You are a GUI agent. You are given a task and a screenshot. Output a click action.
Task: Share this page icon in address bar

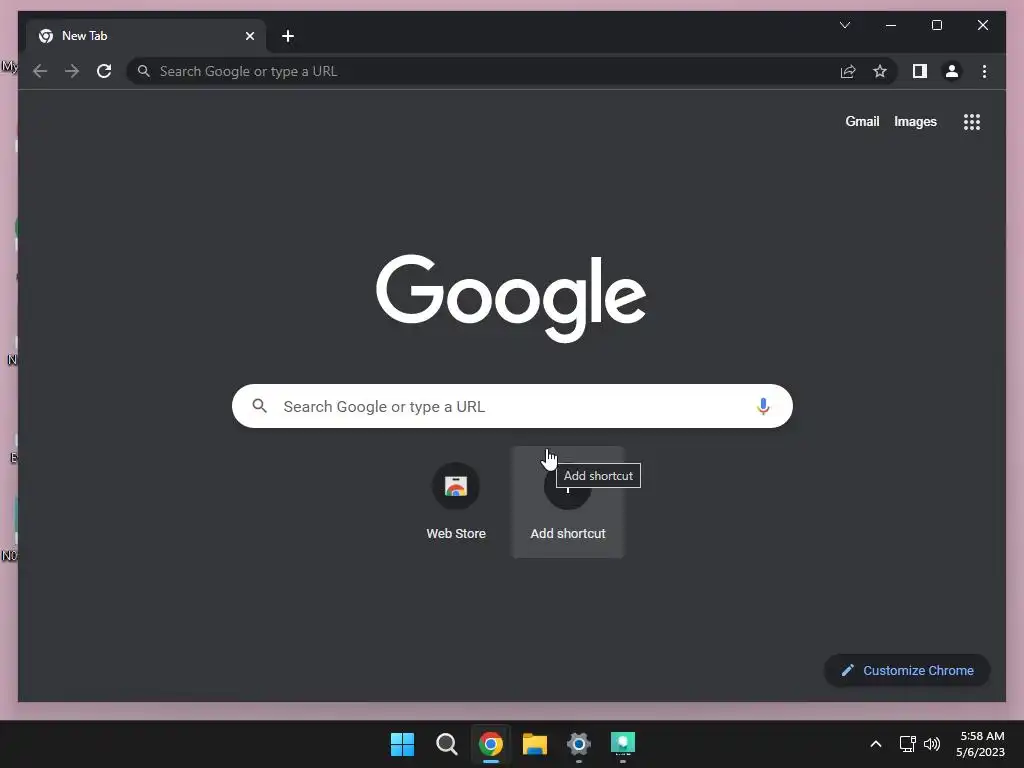(x=848, y=71)
